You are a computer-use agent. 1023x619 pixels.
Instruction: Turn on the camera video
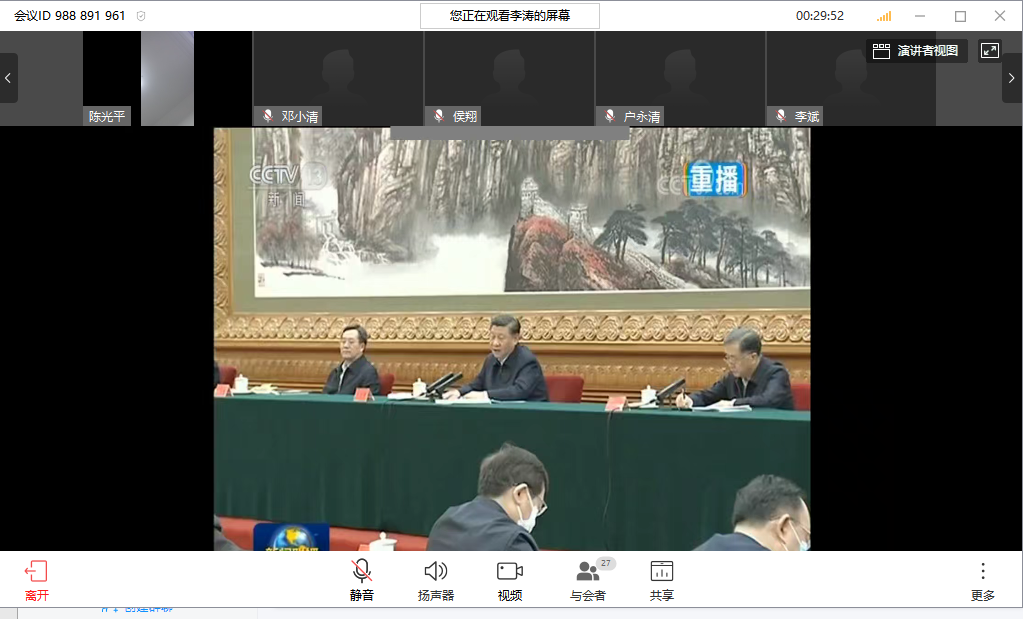[x=510, y=572]
